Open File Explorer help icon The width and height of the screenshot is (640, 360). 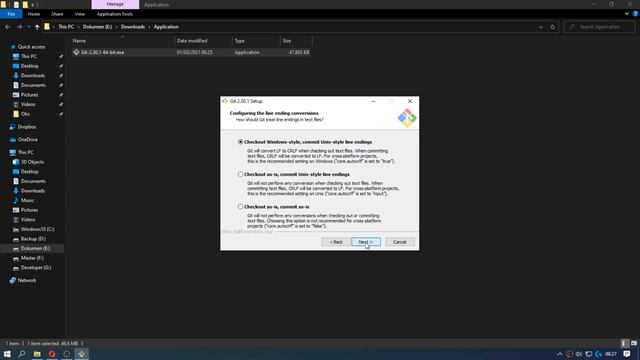pos(635,14)
